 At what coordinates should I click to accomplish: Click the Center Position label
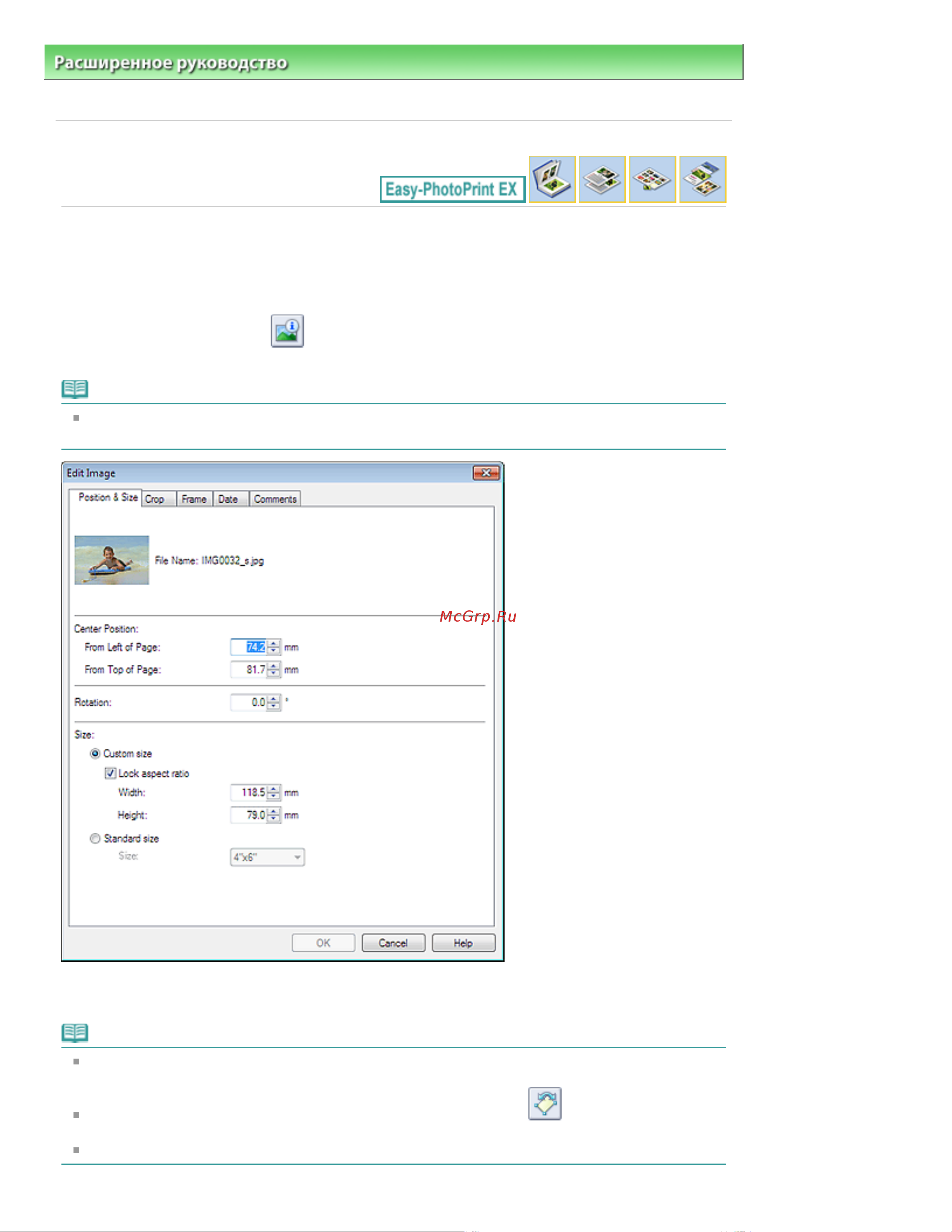point(106,629)
